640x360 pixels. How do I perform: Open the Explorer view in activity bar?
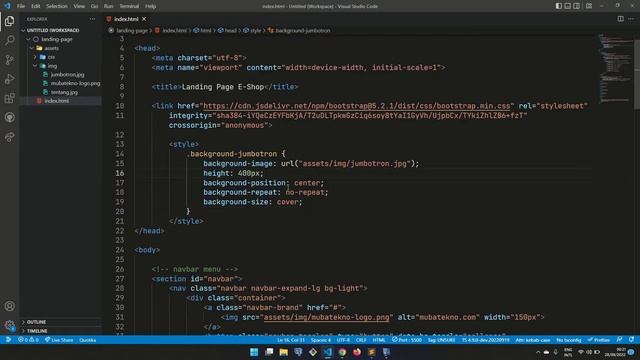[x=9, y=21]
